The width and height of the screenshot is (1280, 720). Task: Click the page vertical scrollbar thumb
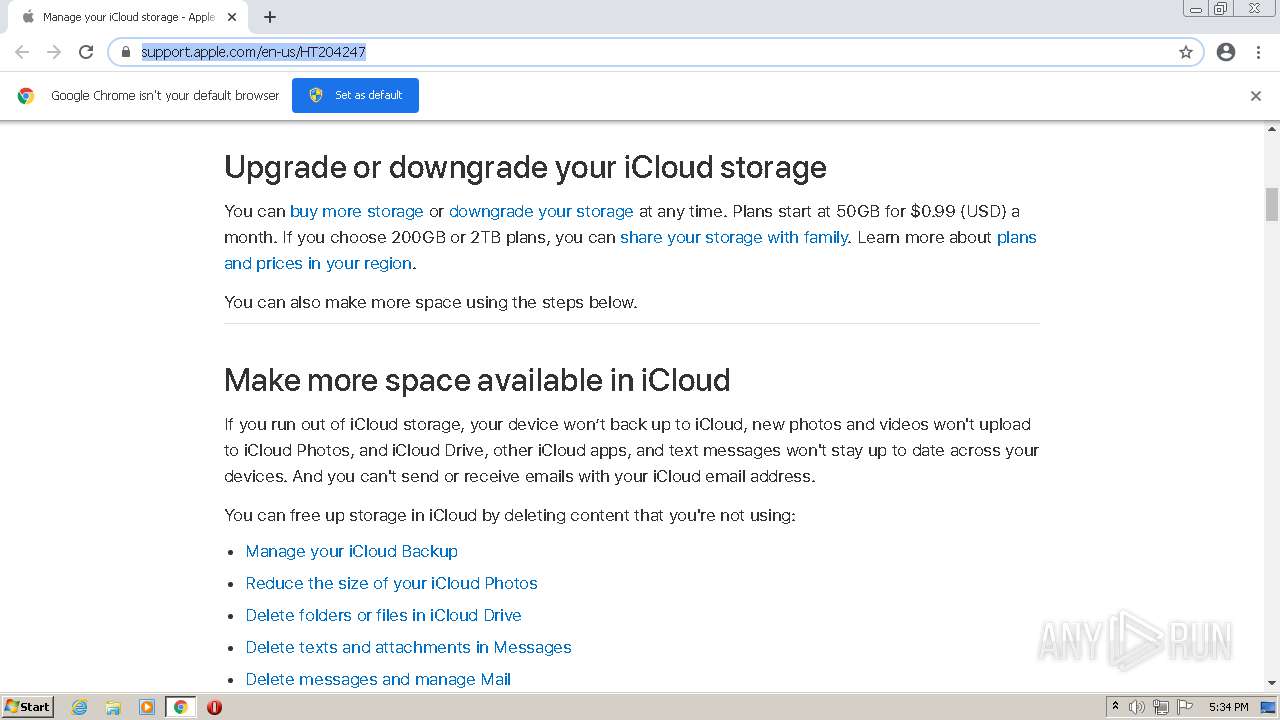[x=1272, y=204]
